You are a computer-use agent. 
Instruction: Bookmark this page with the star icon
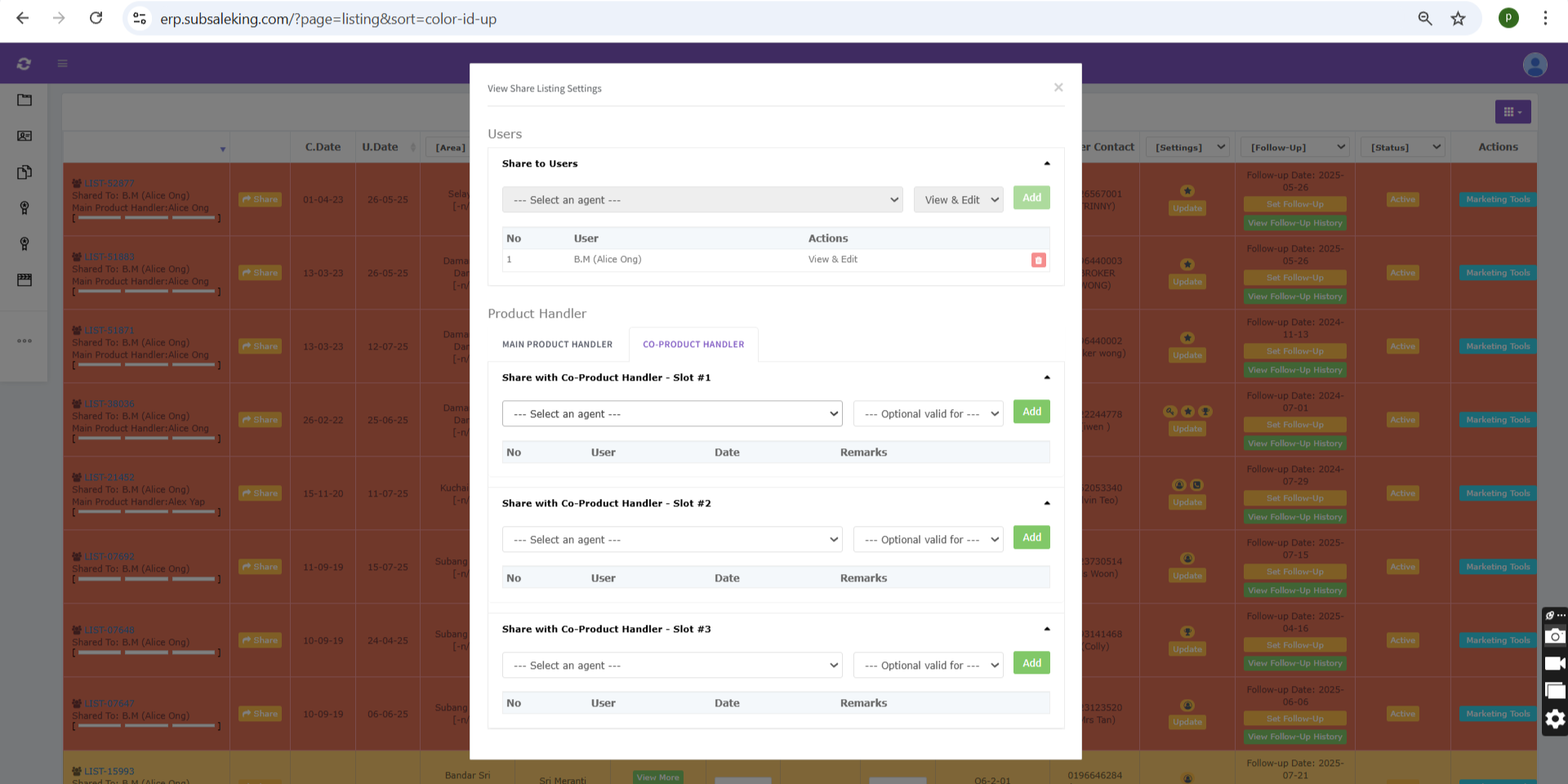1458,19
